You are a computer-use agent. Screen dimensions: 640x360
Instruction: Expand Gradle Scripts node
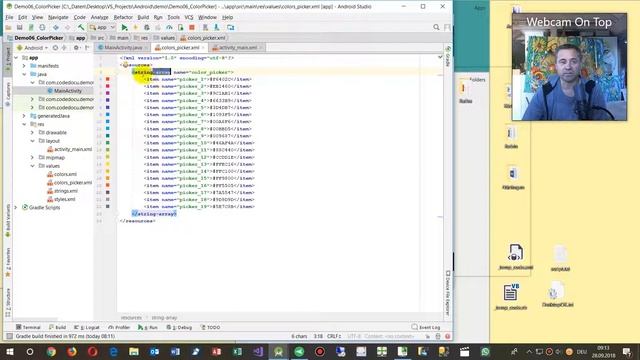16,207
